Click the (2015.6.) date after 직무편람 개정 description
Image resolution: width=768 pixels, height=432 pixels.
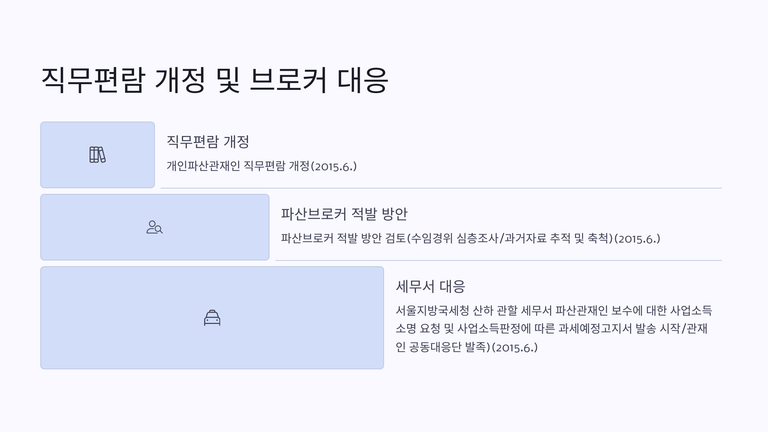coord(334,166)
